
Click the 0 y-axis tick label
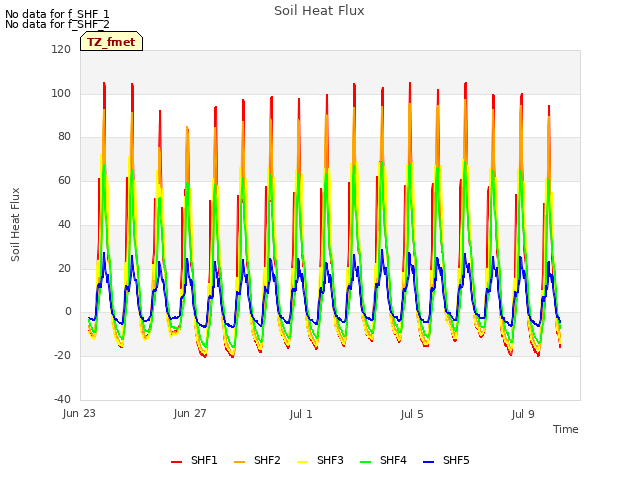click(68, 312)
